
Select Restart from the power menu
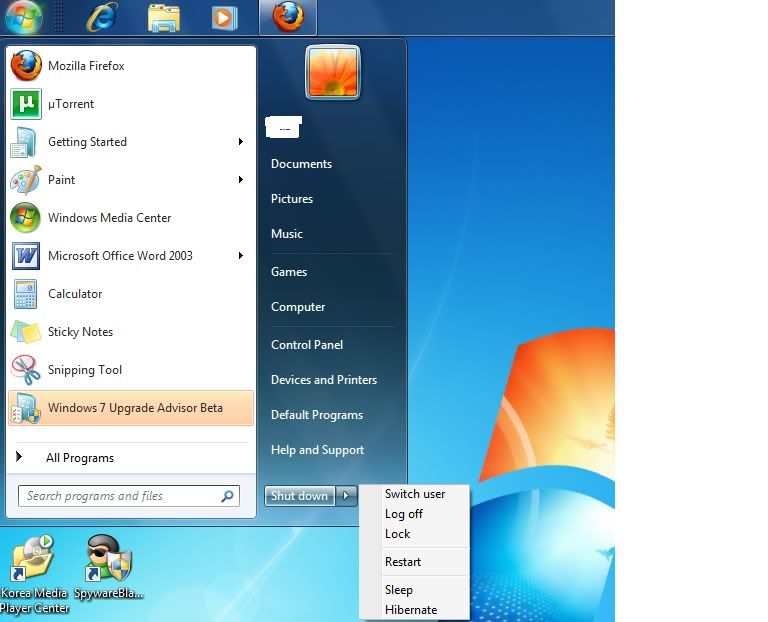pos(403,562)
